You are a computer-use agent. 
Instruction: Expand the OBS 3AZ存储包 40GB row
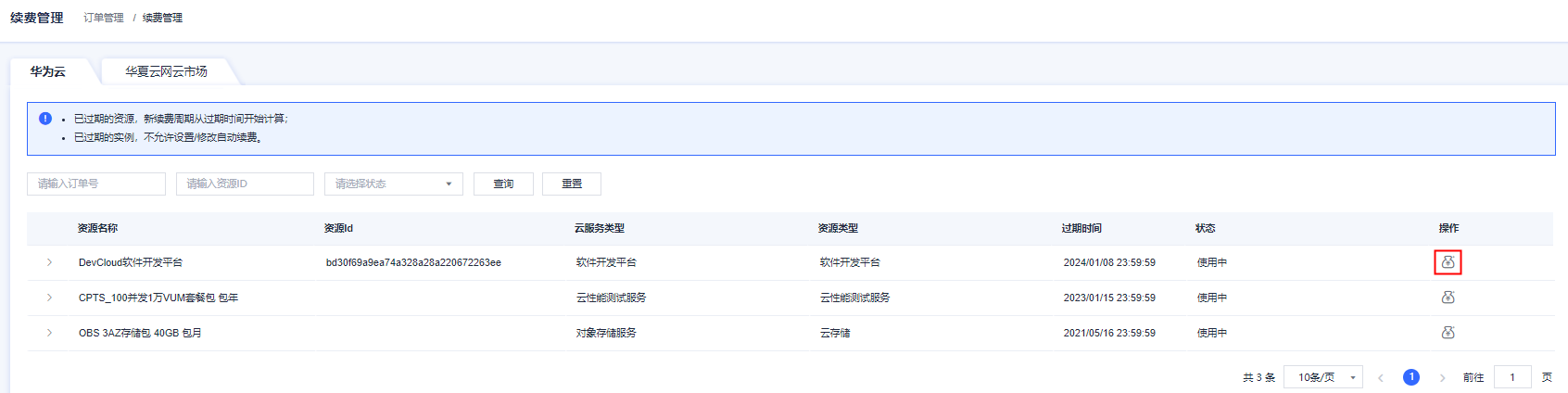coord(49,333)
